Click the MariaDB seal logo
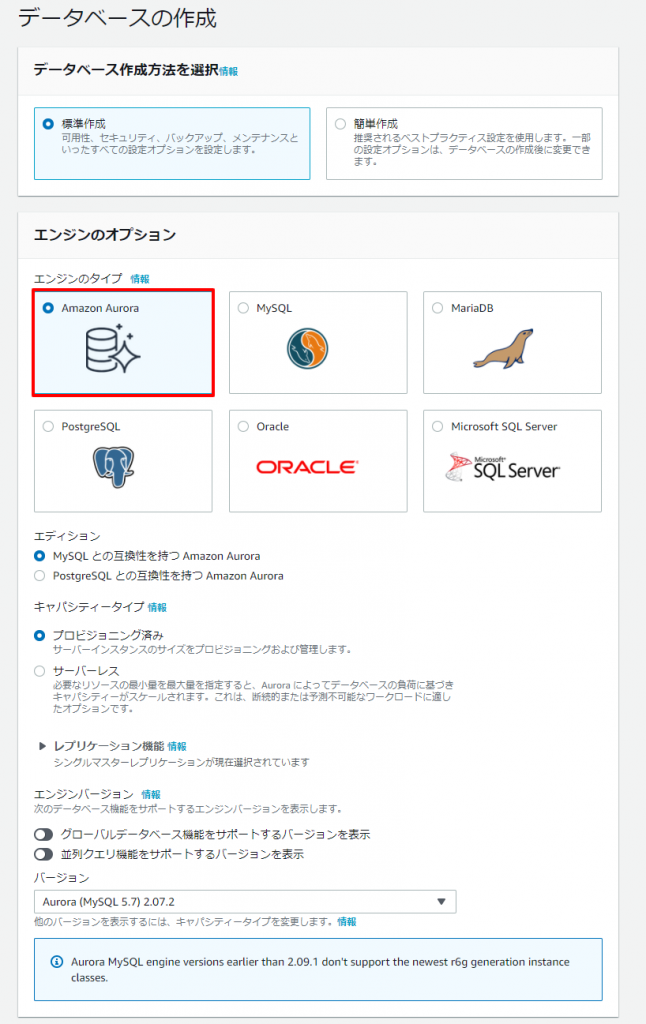Viewport: 646px width, 1024px height. coord(504,349)
